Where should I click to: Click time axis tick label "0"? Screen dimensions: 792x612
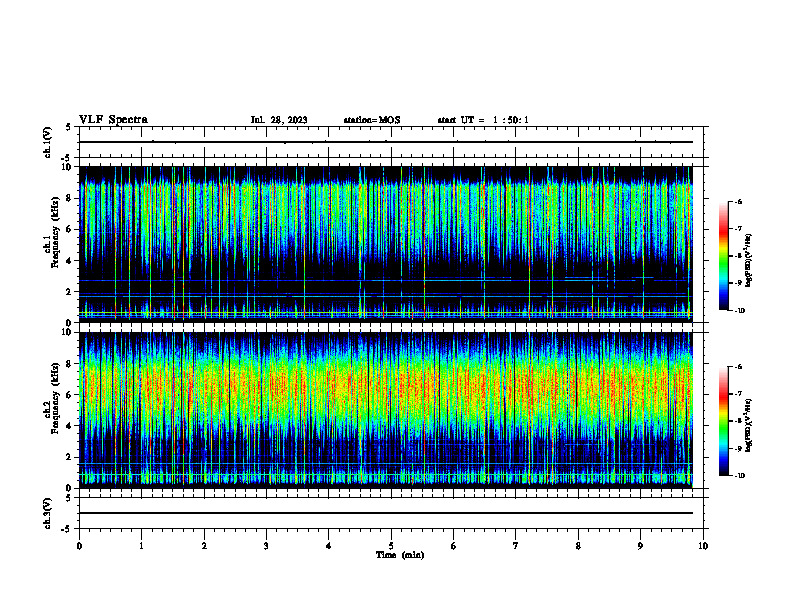[x=79, y=546]
